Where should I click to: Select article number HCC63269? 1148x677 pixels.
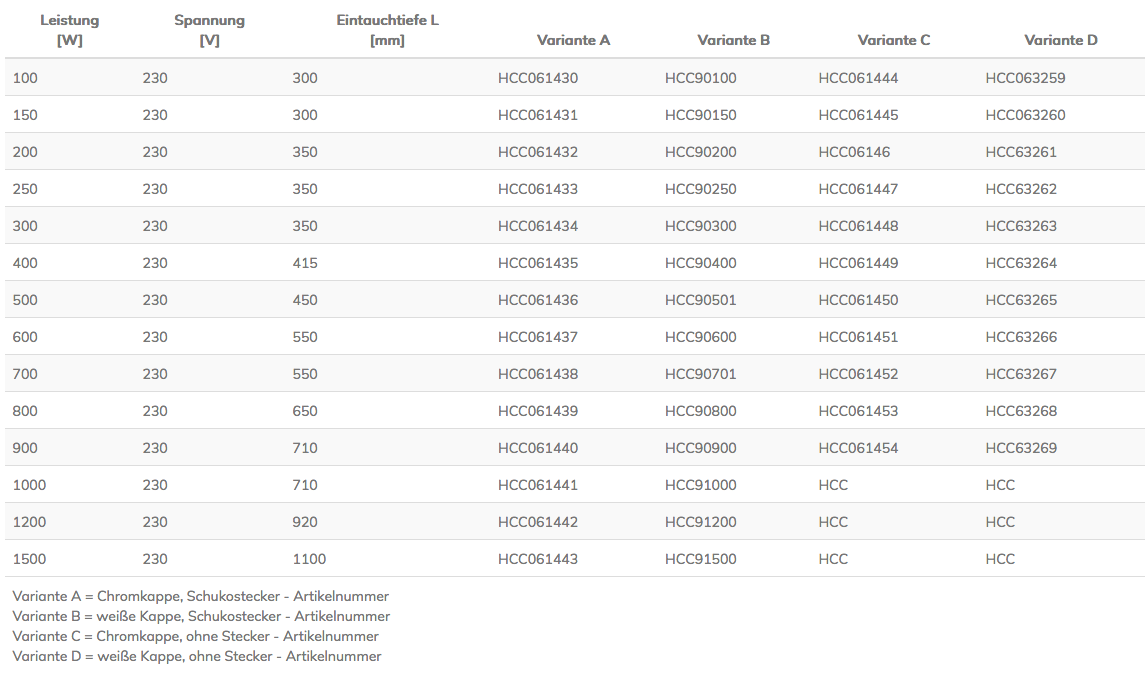click(x=1021, y=448)
